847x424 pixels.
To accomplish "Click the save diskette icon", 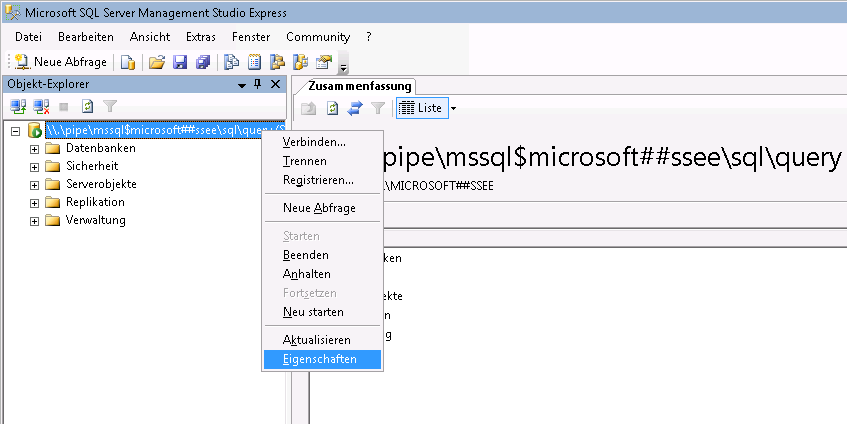I will (180, 62).
